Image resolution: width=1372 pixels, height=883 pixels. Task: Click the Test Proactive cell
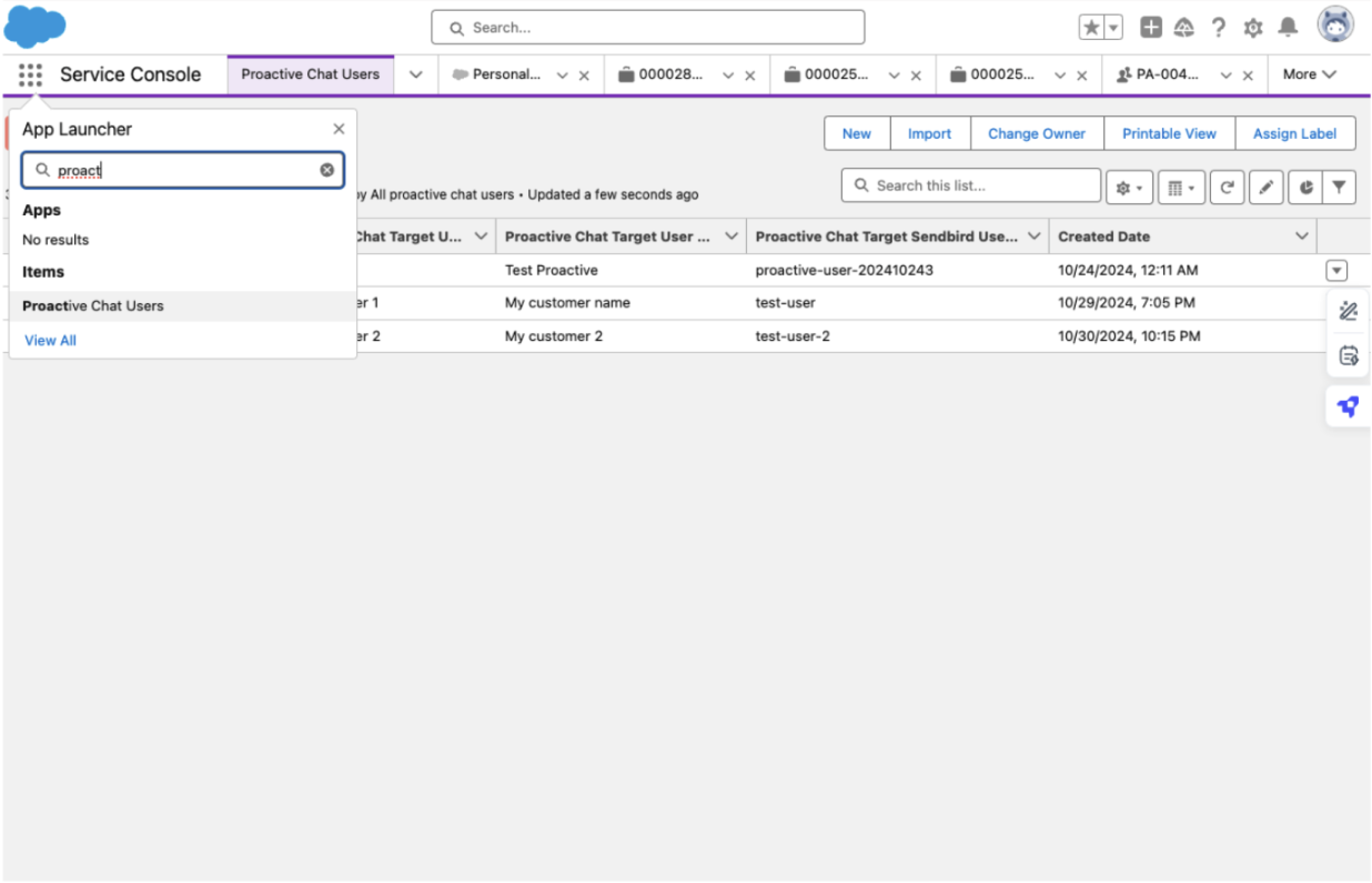pos(551,271)
